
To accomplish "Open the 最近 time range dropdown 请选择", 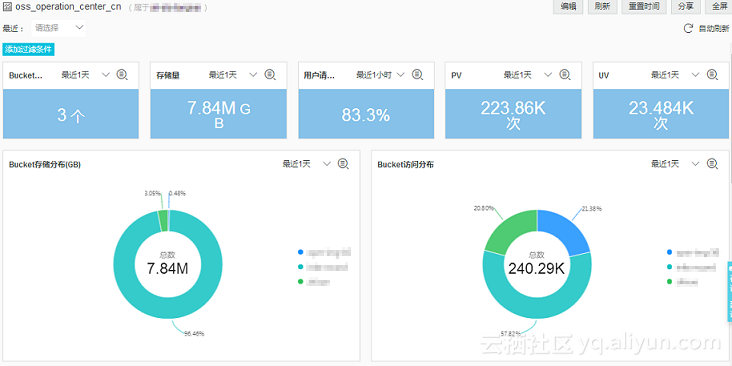I will [58, 28].
